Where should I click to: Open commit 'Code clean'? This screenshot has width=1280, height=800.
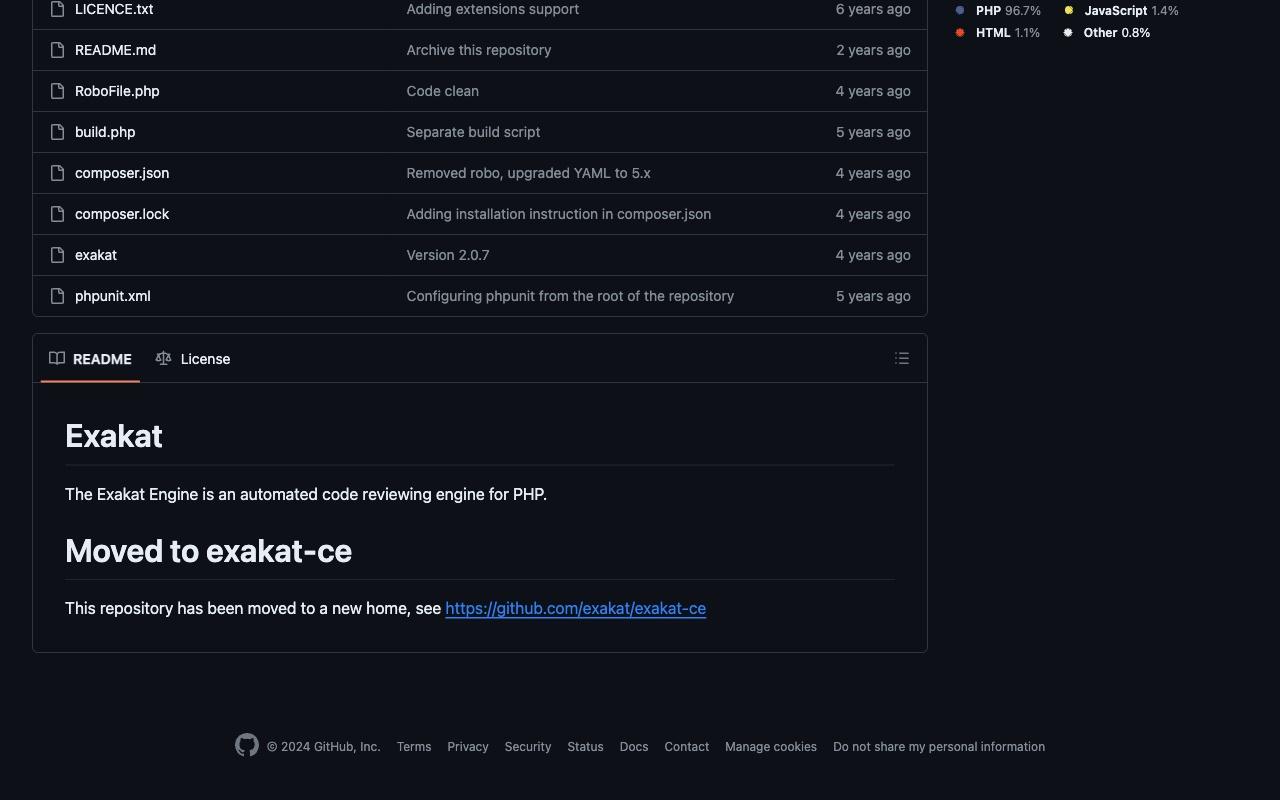pyautogui.click(x=442, y=91)
